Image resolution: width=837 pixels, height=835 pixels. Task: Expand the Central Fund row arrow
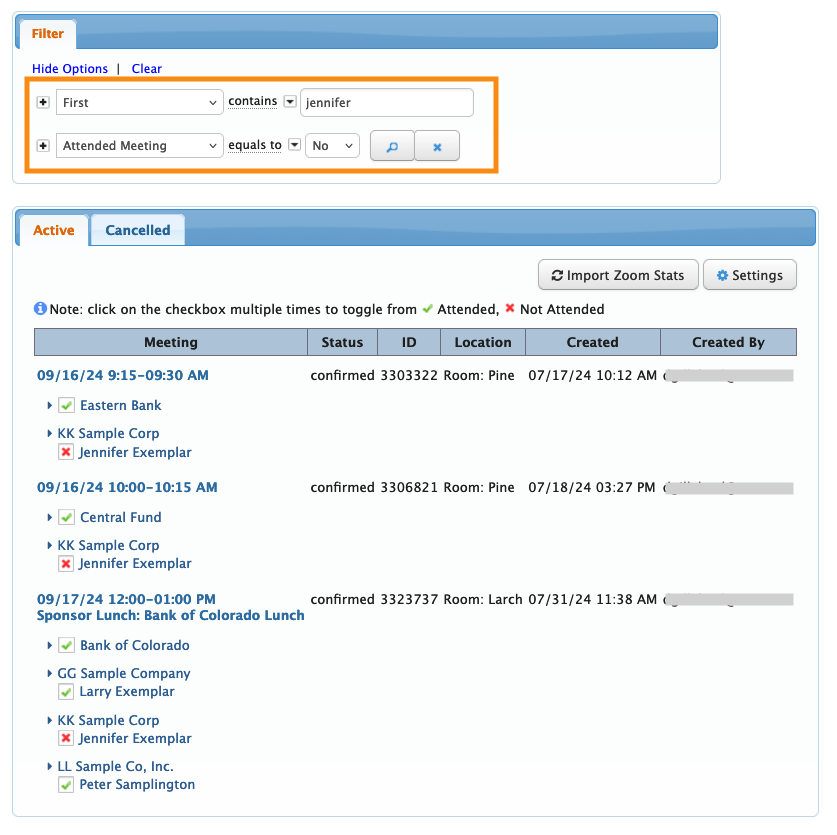(49, 517)
